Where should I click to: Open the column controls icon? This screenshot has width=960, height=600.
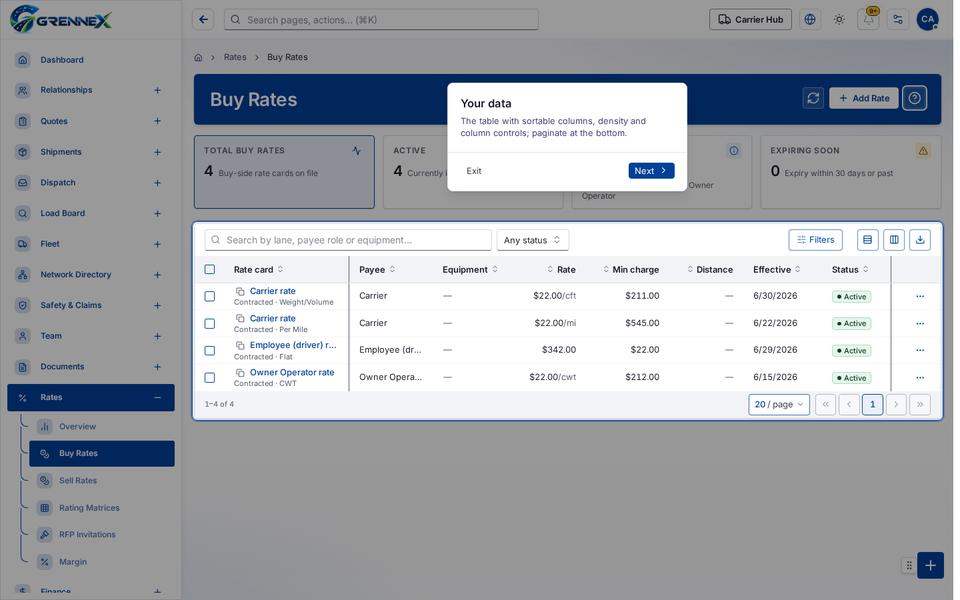(894, 240)
